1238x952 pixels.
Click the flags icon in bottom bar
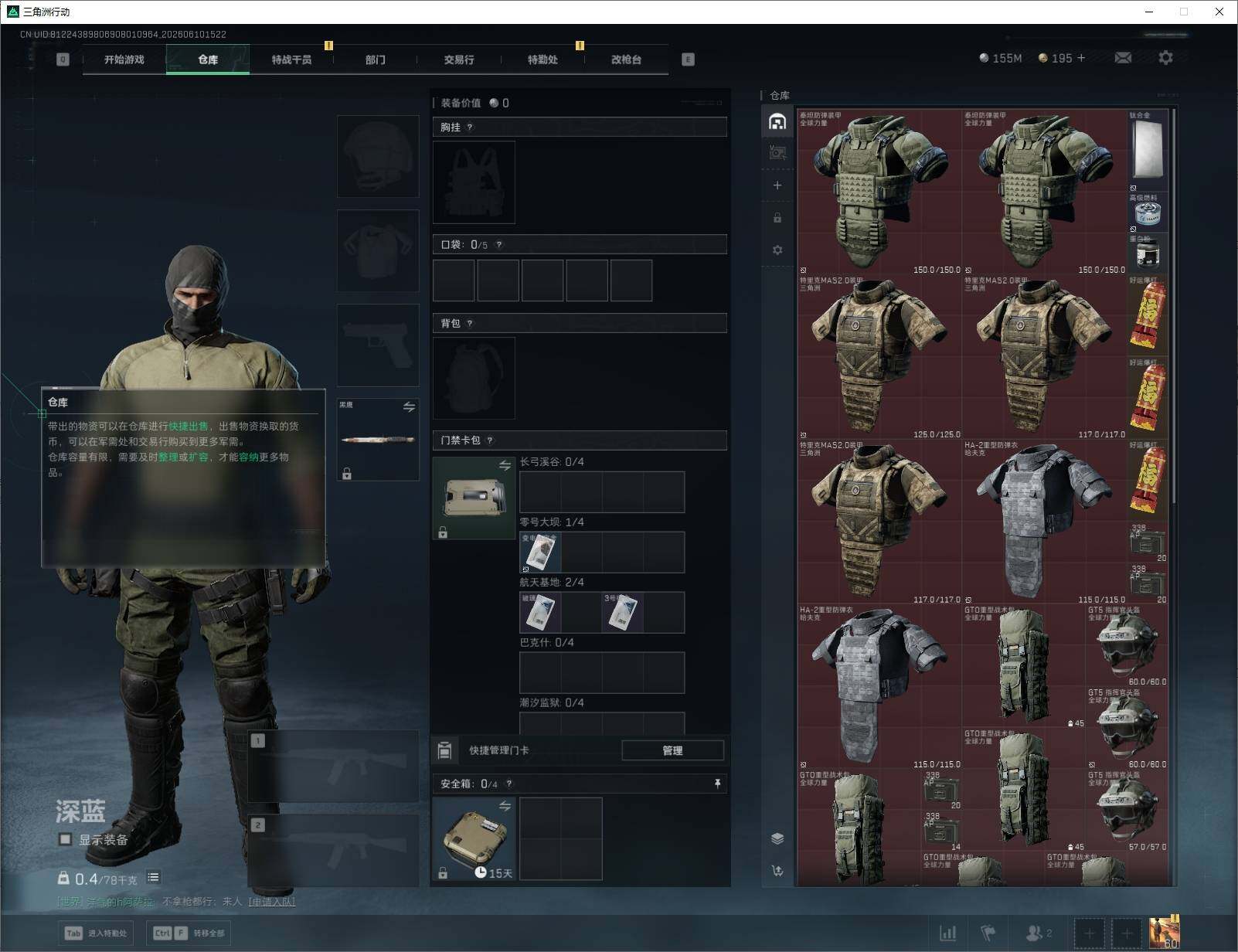coord(988,933)
